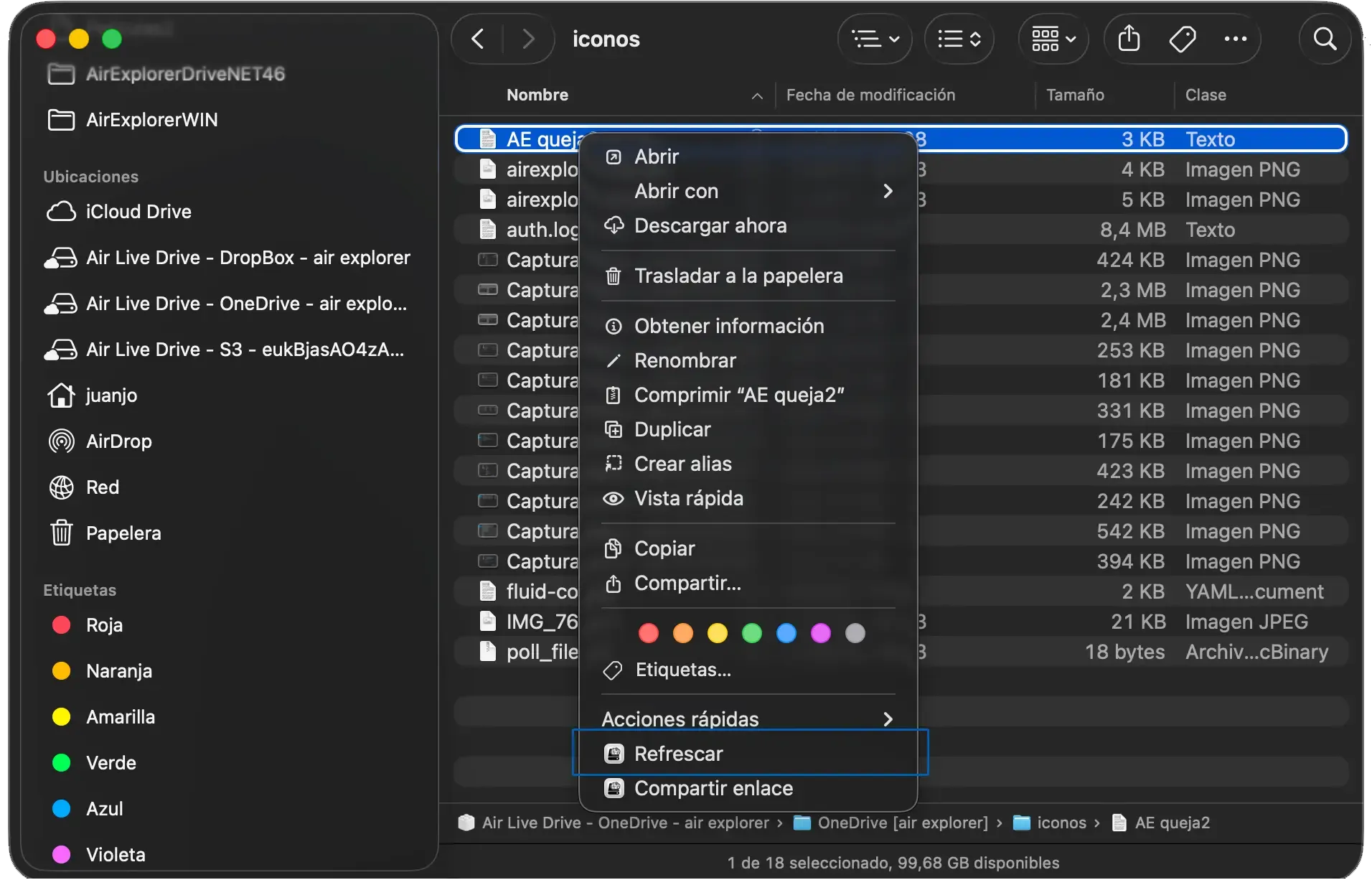Image resolution: width=1372 pixels, height=880 pixels.
Task: Open the icon-grid arrange dropdown
Action: coord(1053,39)
